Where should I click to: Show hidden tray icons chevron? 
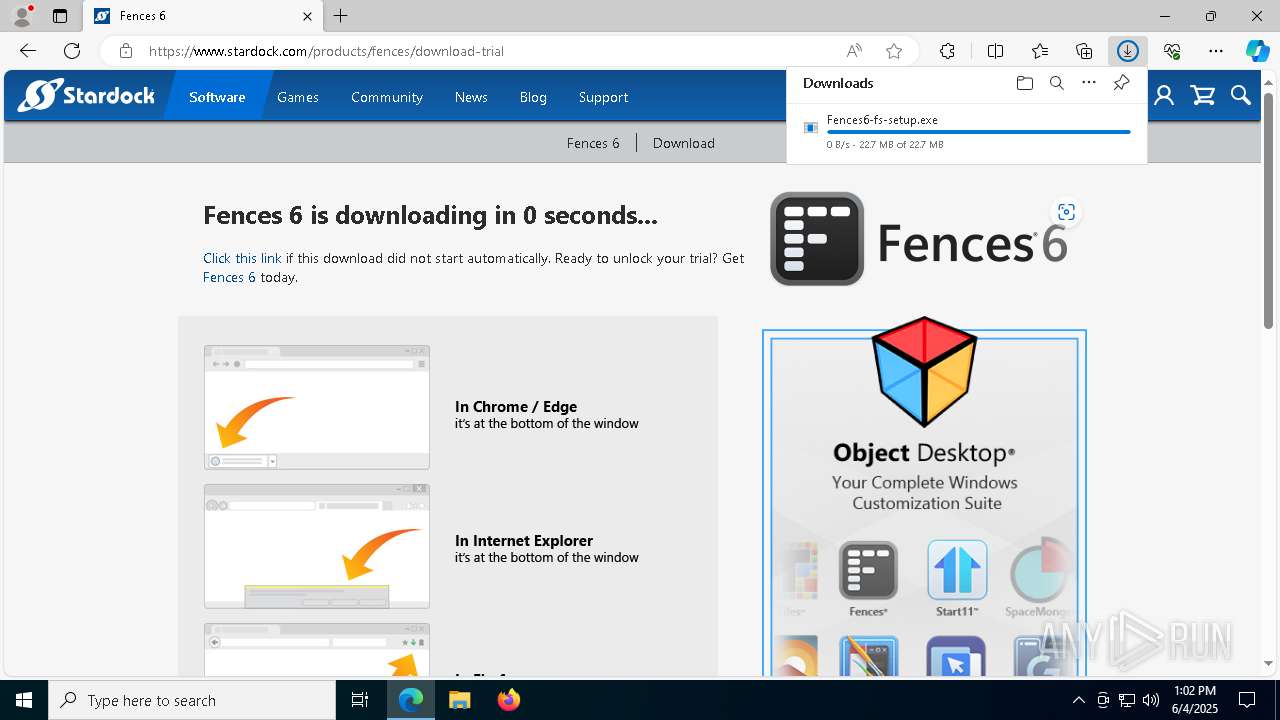(1078, 700)
